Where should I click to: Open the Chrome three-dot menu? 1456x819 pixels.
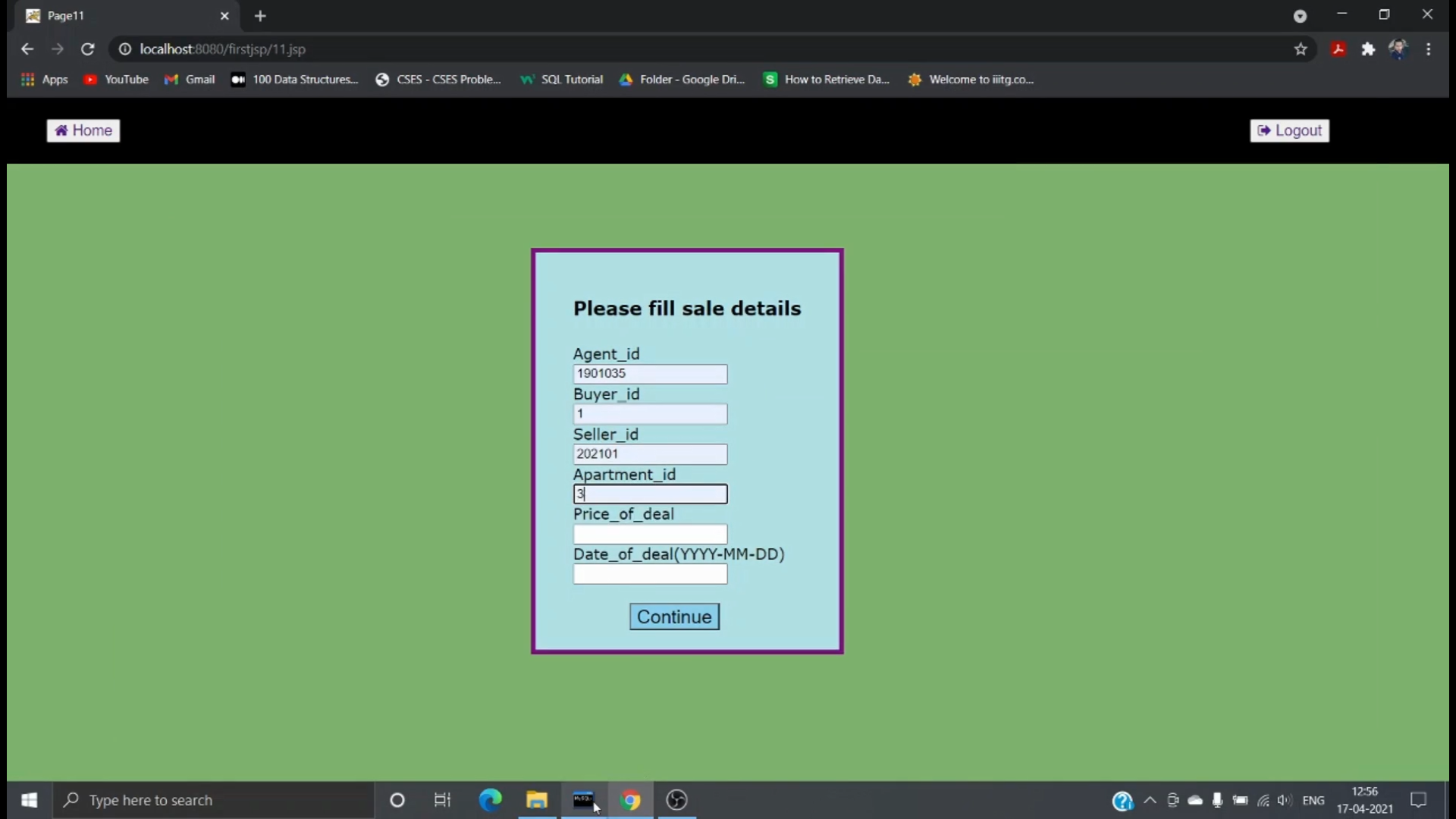1428,49
